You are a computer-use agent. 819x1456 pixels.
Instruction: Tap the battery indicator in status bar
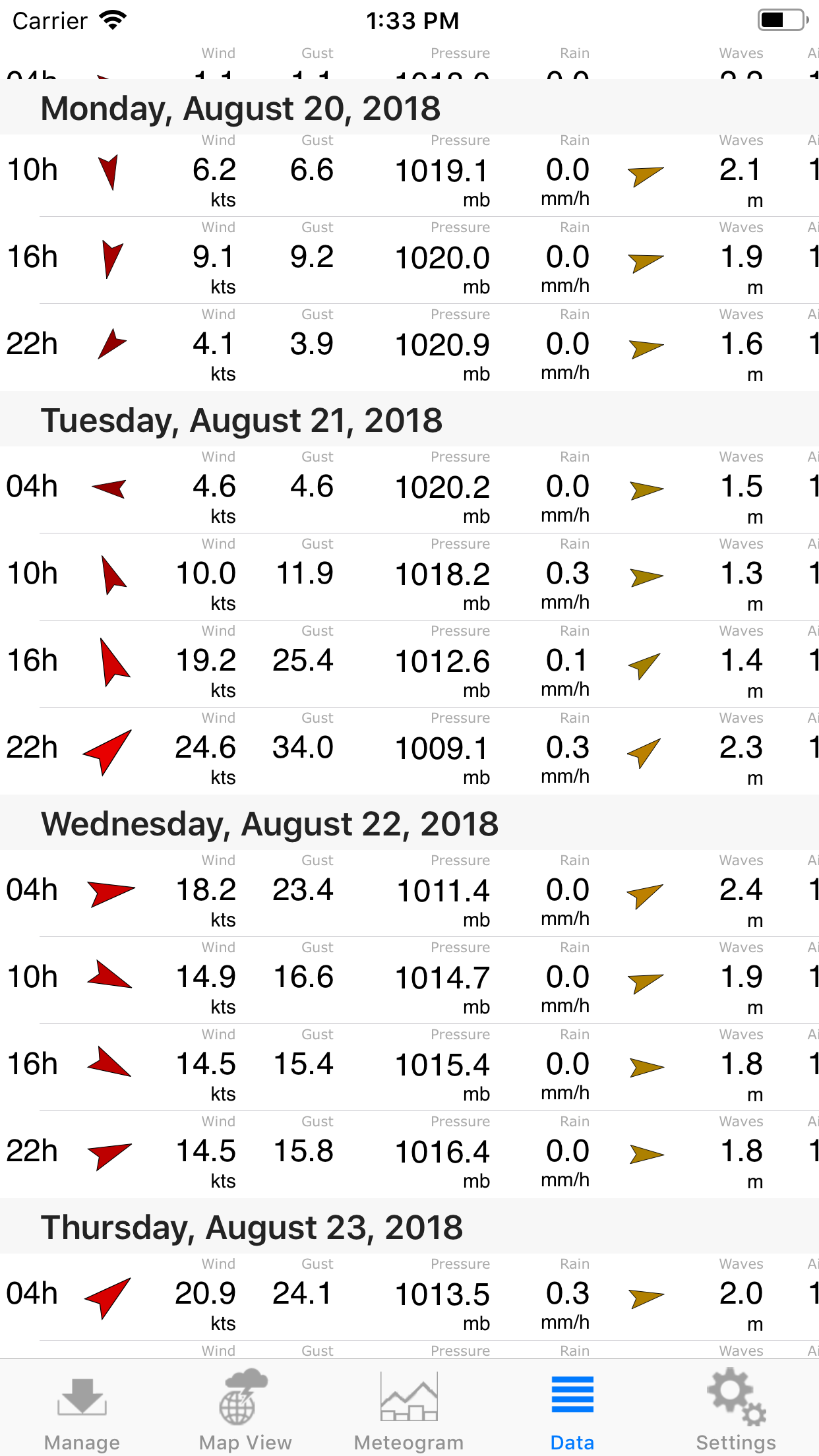tap(782, 20)
